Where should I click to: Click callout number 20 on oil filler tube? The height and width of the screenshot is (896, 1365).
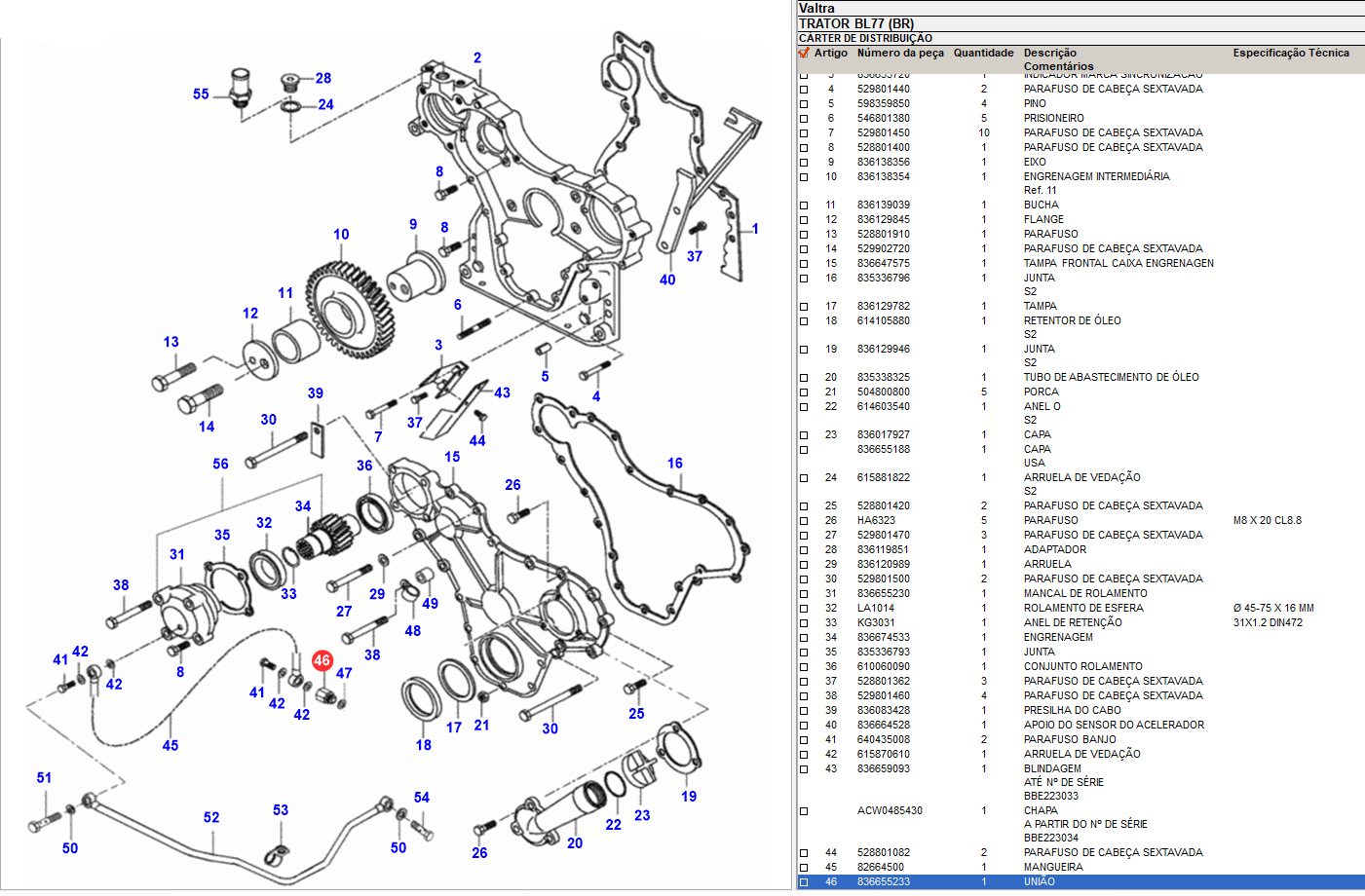click(x=575, y=843)
